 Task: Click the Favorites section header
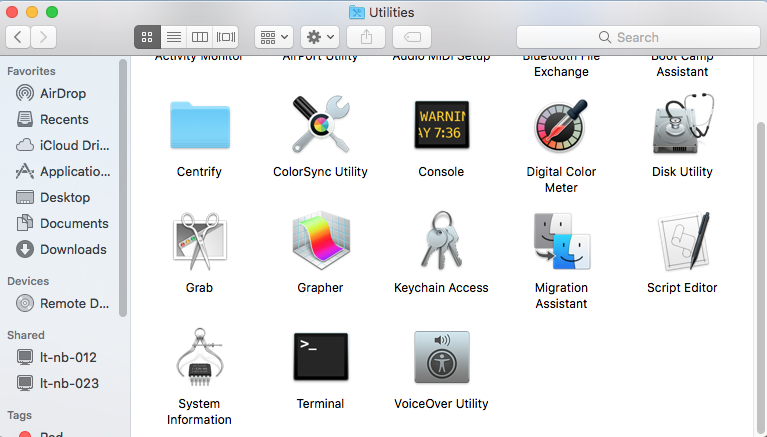pyautogui.click(x=31, y=71)
